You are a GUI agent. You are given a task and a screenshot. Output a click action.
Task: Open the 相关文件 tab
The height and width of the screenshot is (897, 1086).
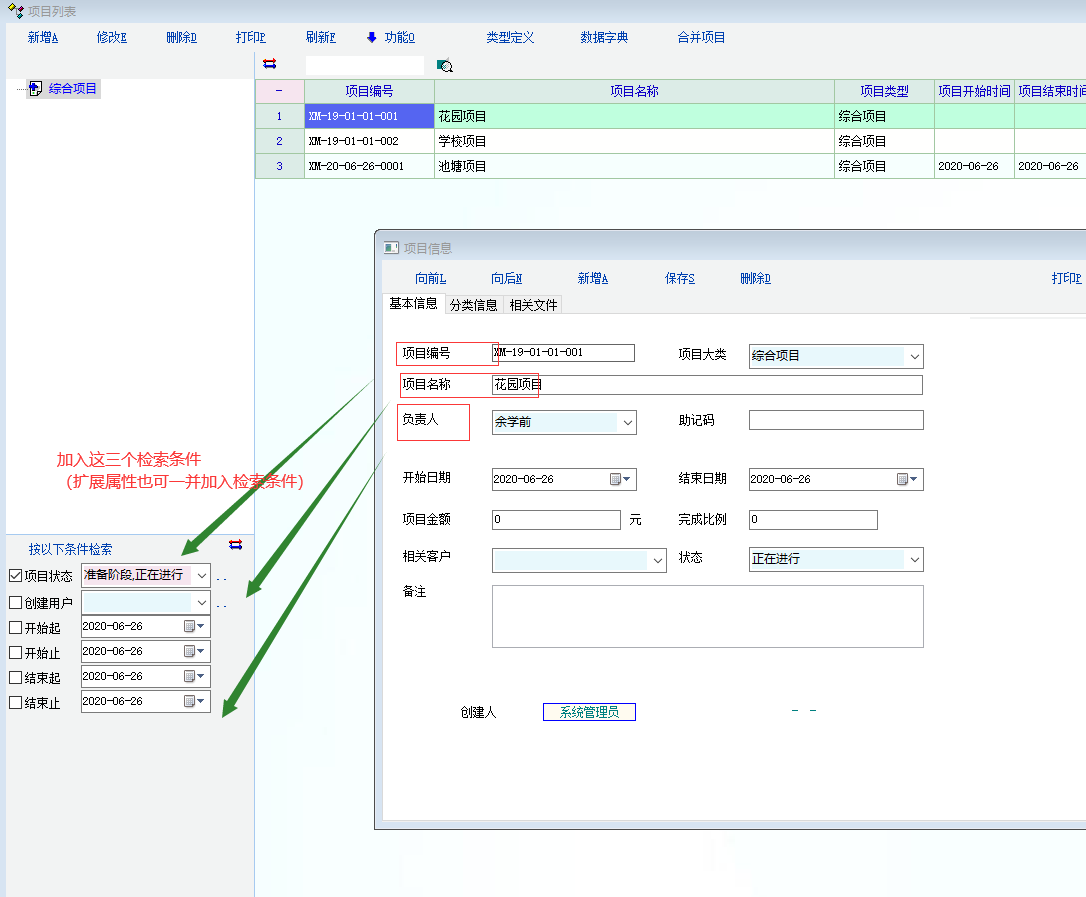pos(533,305)
